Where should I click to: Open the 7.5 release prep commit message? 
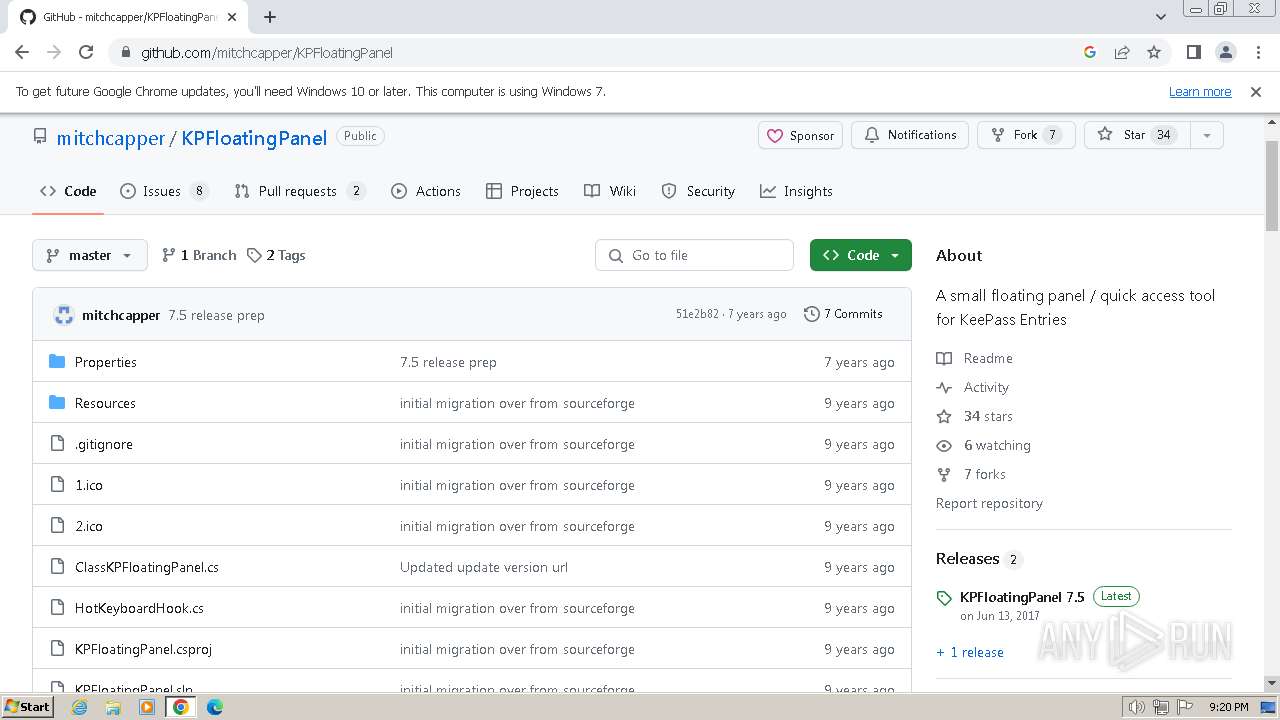click(x=216, y=315)
